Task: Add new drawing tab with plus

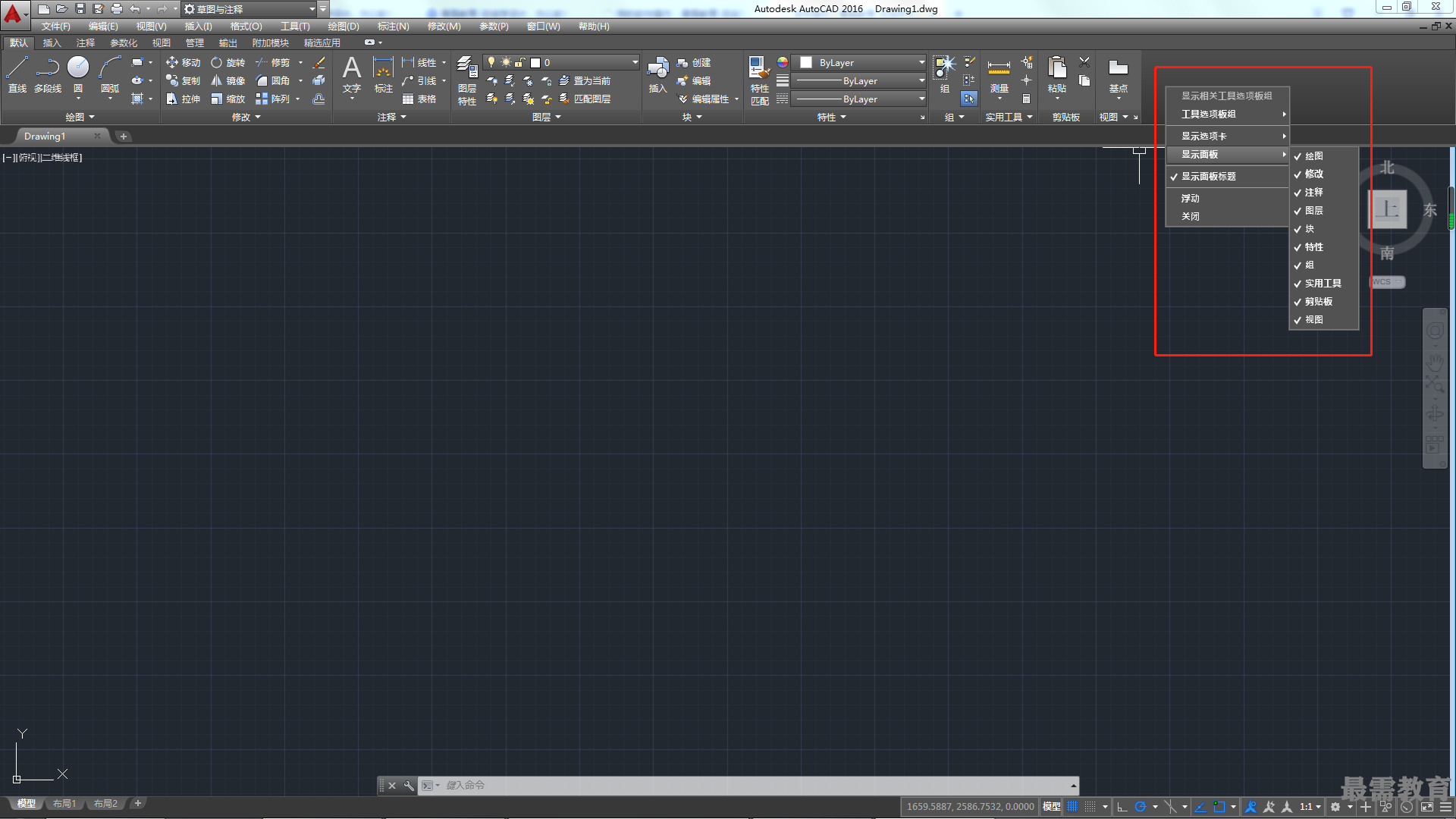Action: [124, 136]
